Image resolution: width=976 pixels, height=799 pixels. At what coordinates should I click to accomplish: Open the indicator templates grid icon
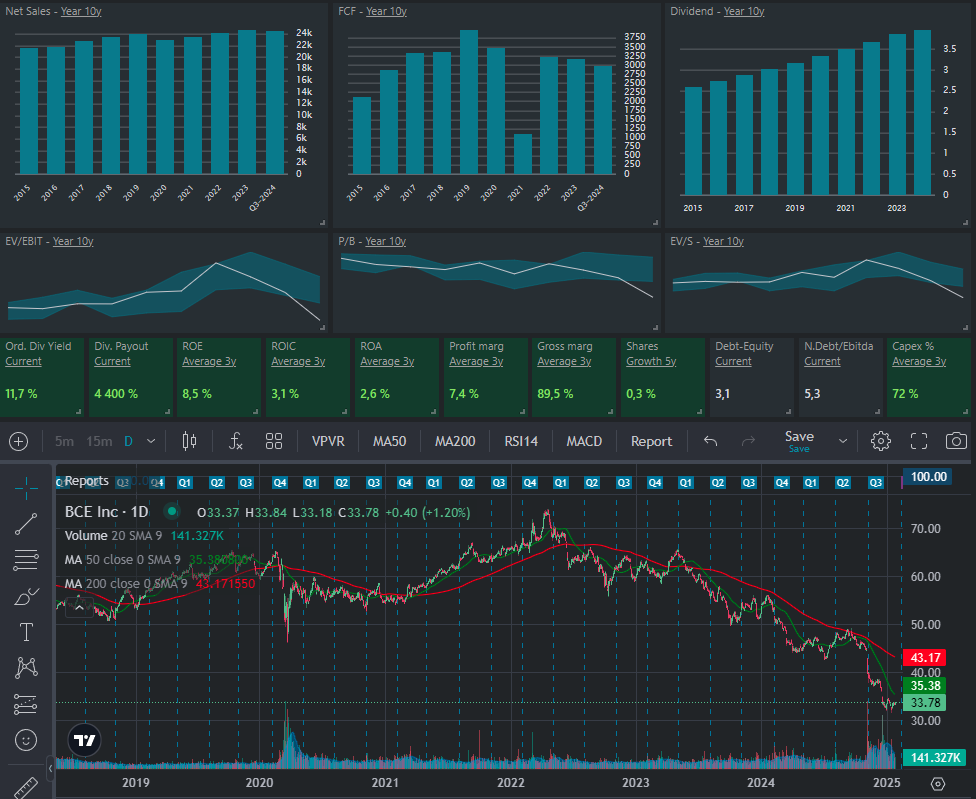(274, 441)
